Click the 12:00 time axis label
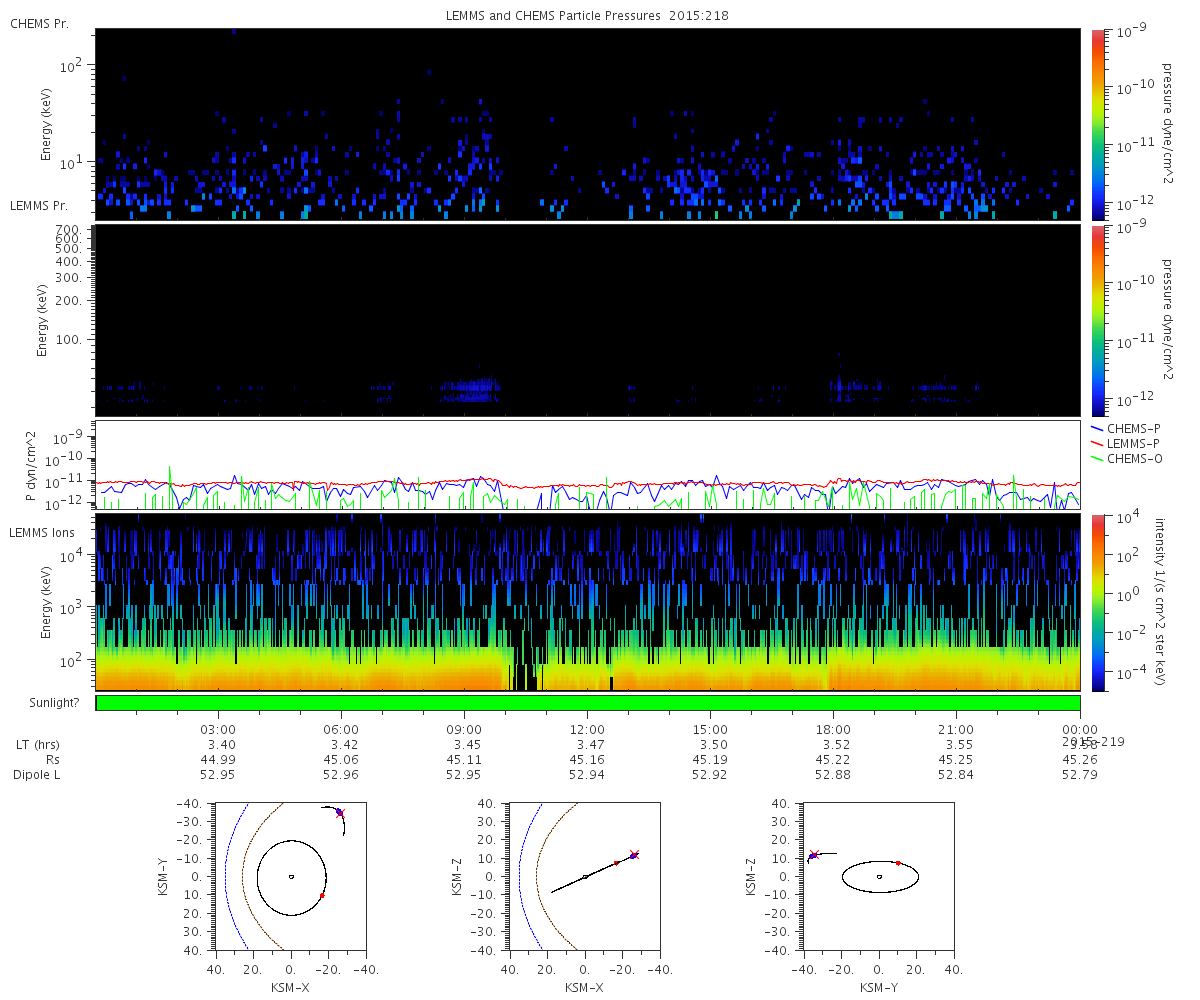The width and height of the screenshot is (1200, 1000). pyautogui.click(x=587, y=729)
